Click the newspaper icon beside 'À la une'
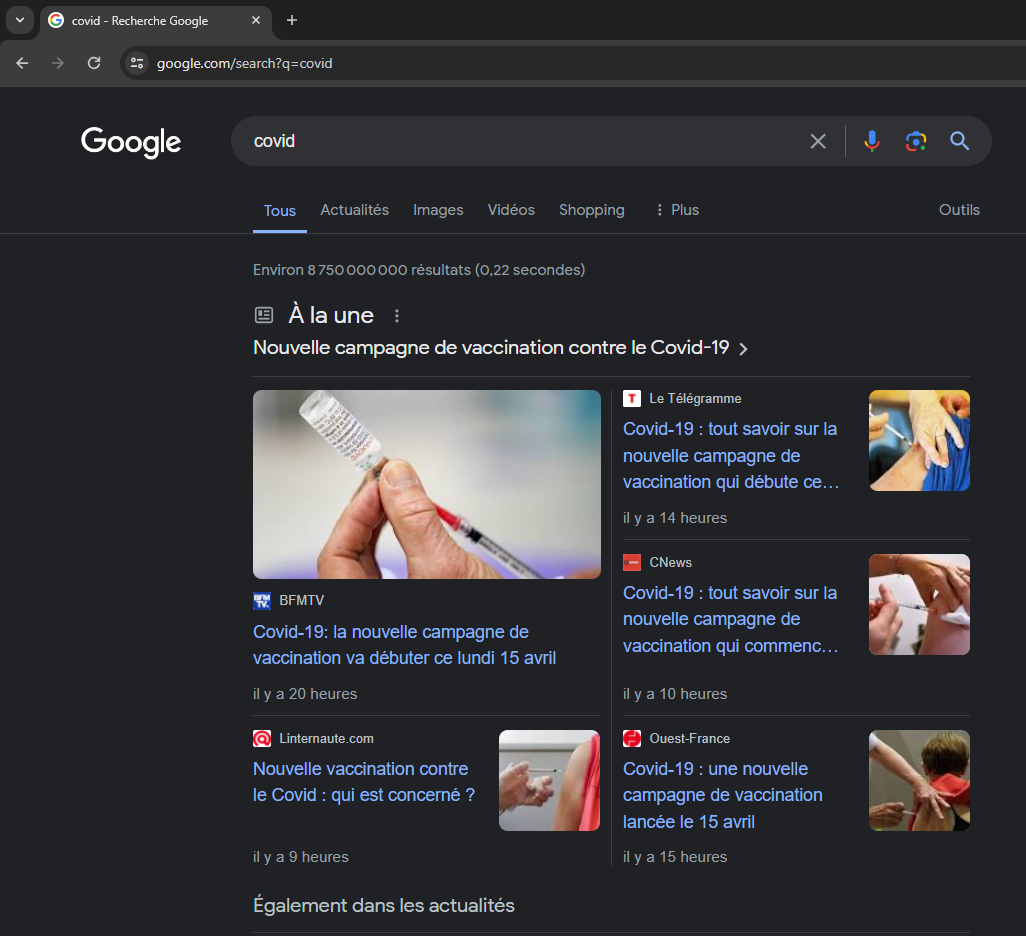1026x936 pixels. (264, 315)
